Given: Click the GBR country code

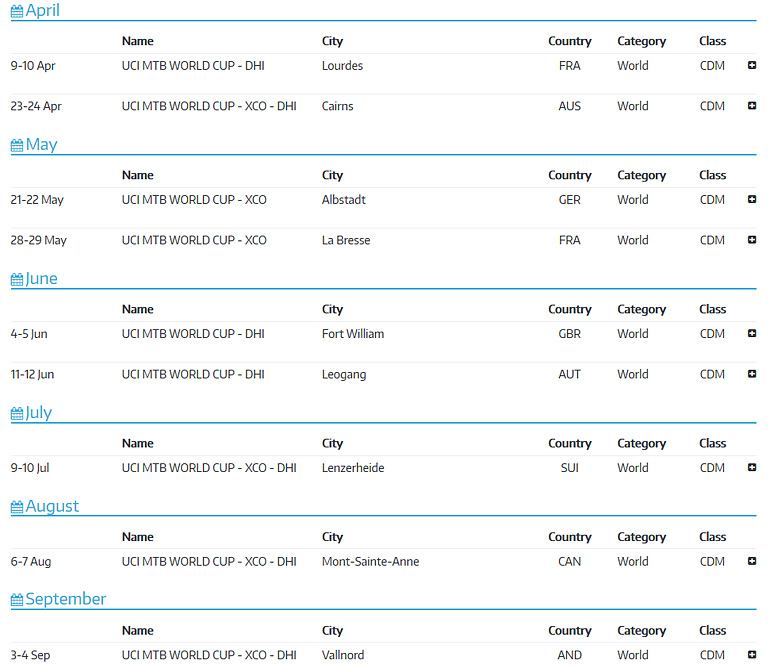Looking at the screenshot, I should (x=570, y=334).
